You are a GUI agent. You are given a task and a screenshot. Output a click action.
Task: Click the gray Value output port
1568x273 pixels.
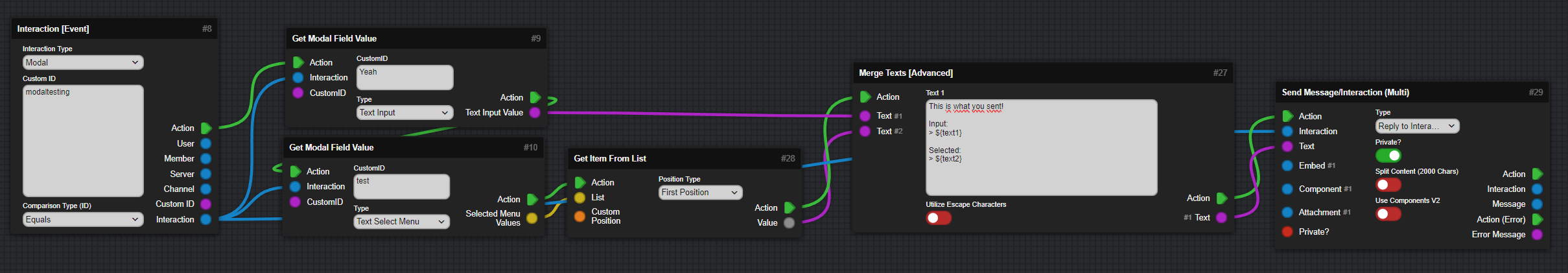[789, 222]
